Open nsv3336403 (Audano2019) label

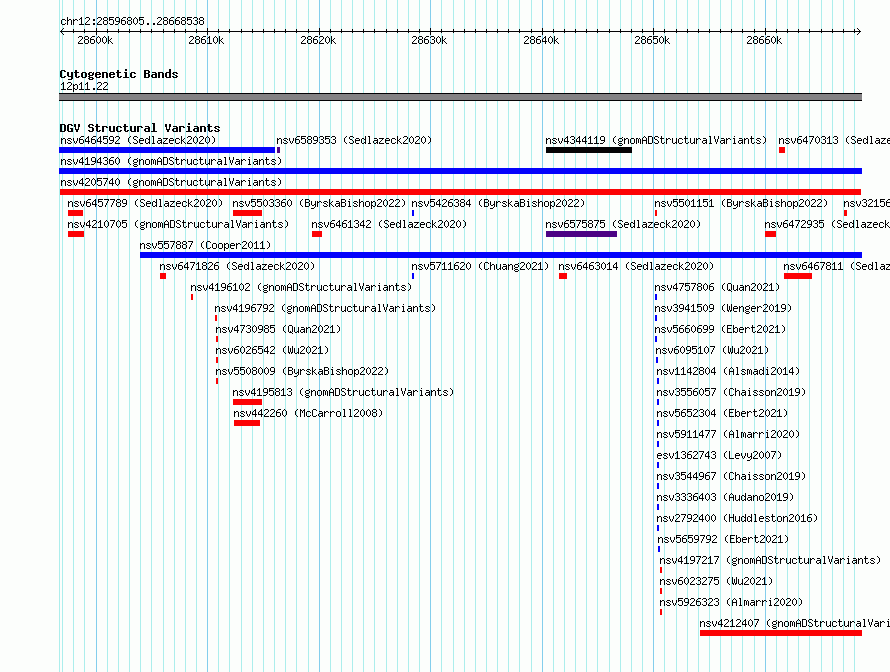725,497
